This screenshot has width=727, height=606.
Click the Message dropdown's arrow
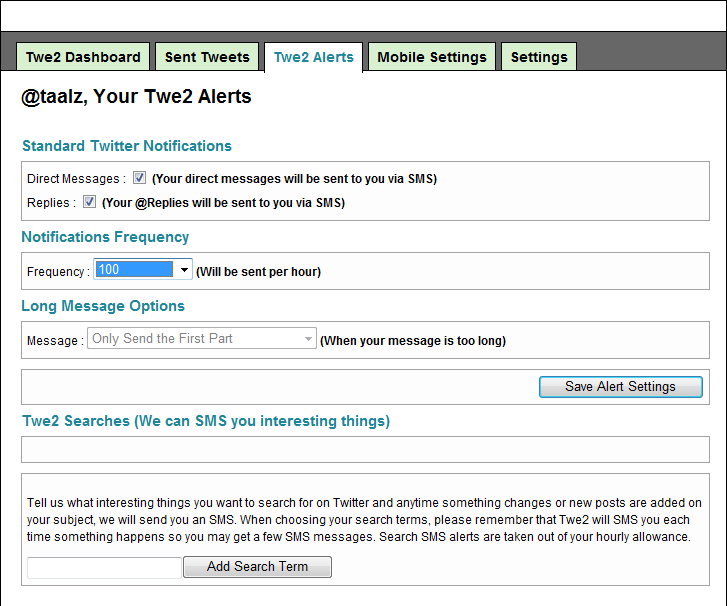[x=308, y=338]
